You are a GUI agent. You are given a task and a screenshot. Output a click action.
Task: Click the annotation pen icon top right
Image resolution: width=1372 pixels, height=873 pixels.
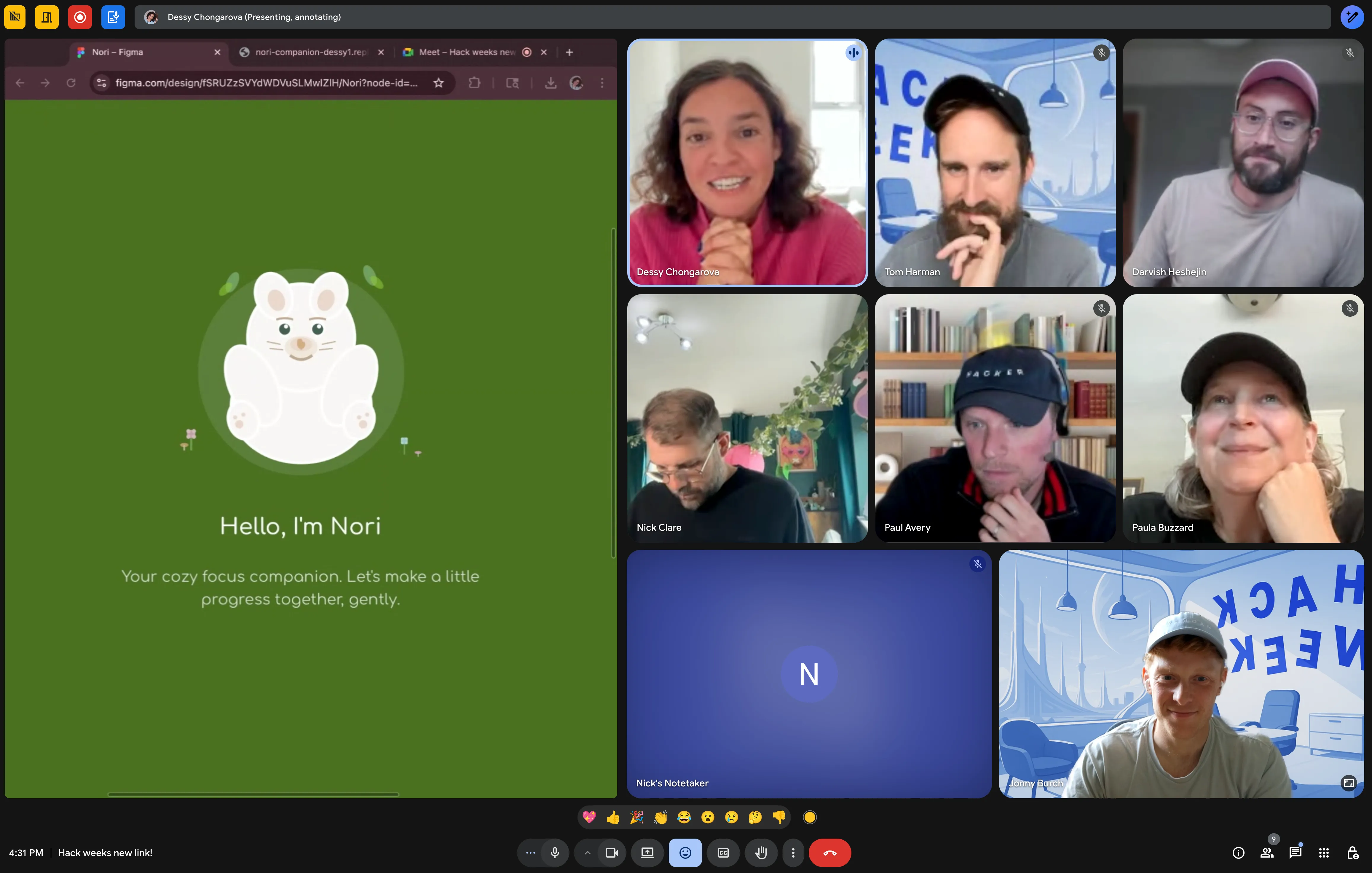(x=1352, y=17)
